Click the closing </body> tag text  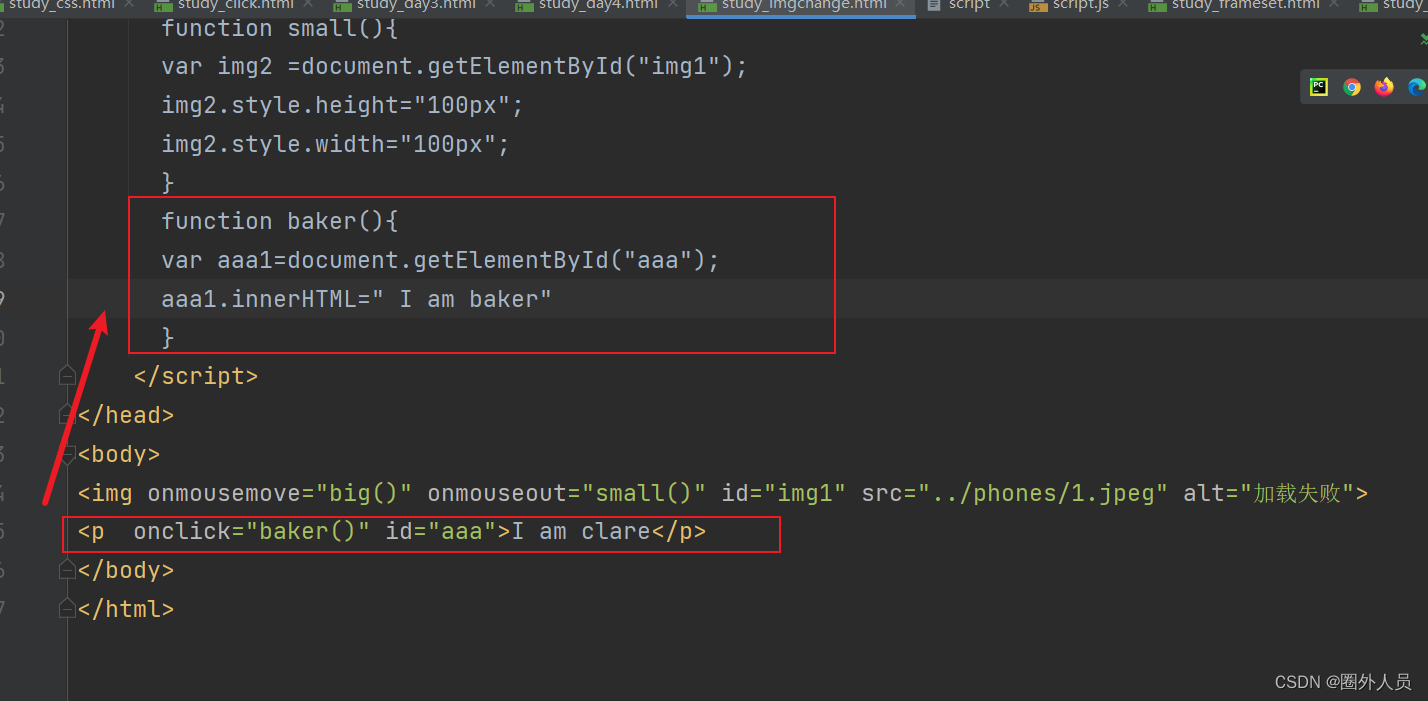pos(126,570)
